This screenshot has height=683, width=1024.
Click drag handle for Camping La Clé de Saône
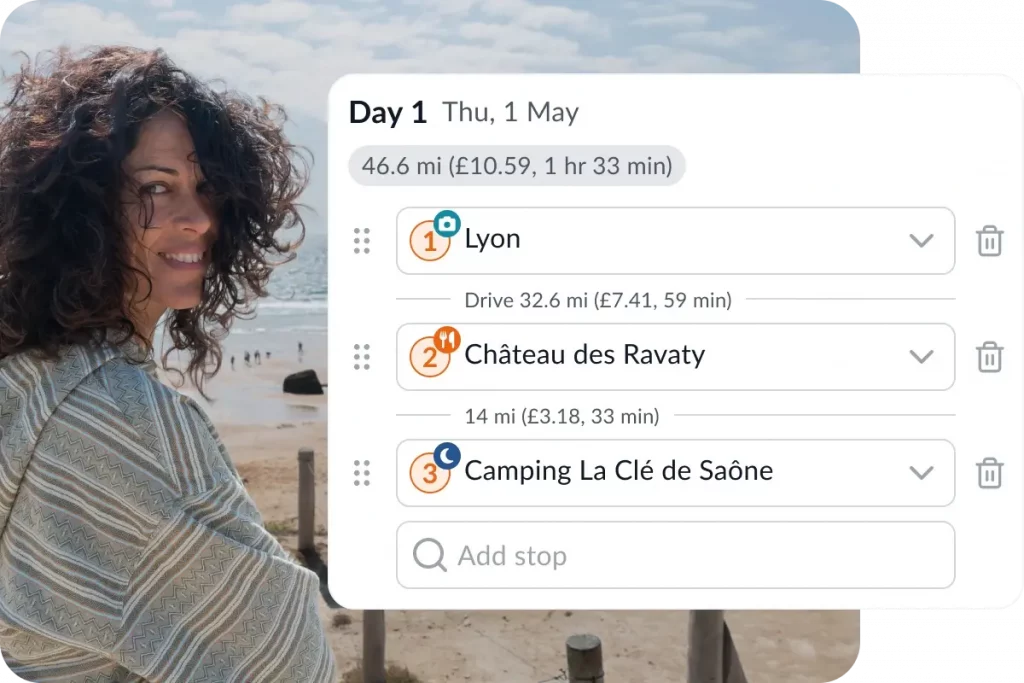(362, 473)
